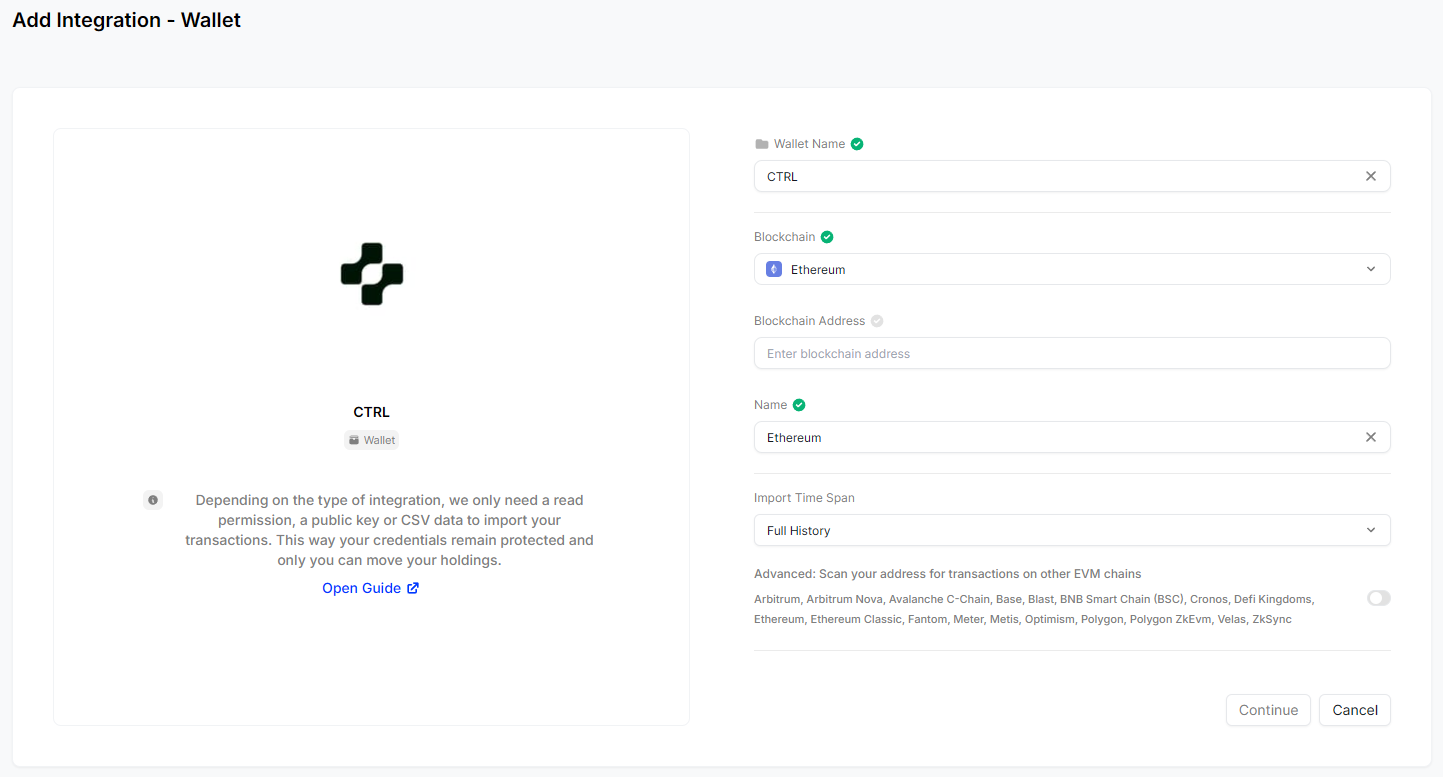Click the external link icon by Open Guide
This screenshot has width=1443, height=777.
coord(413,588)
